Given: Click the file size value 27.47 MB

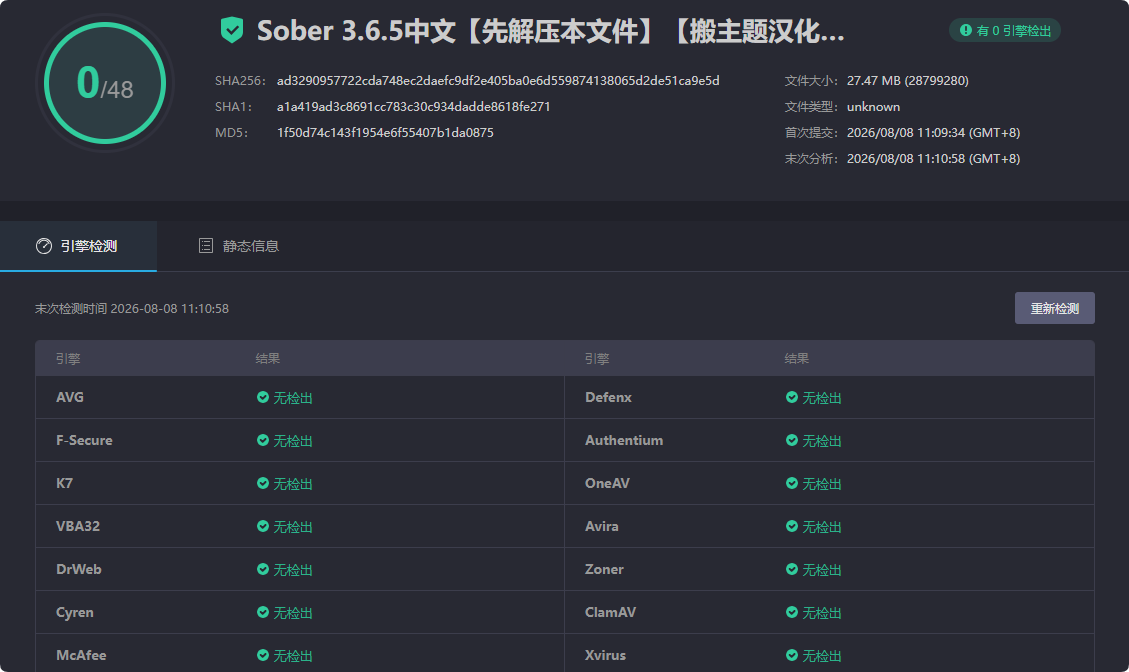Looking at the screenshot, I should 907,81.
